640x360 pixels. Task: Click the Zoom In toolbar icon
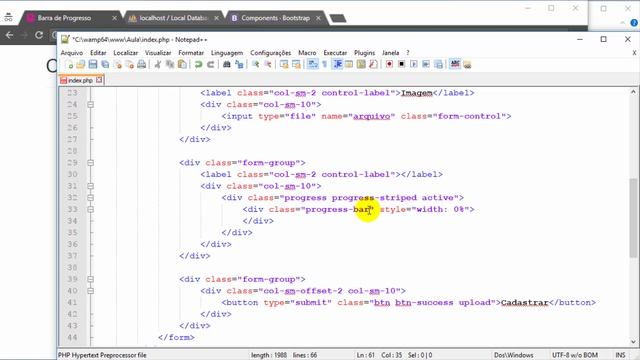click(256, 64)
